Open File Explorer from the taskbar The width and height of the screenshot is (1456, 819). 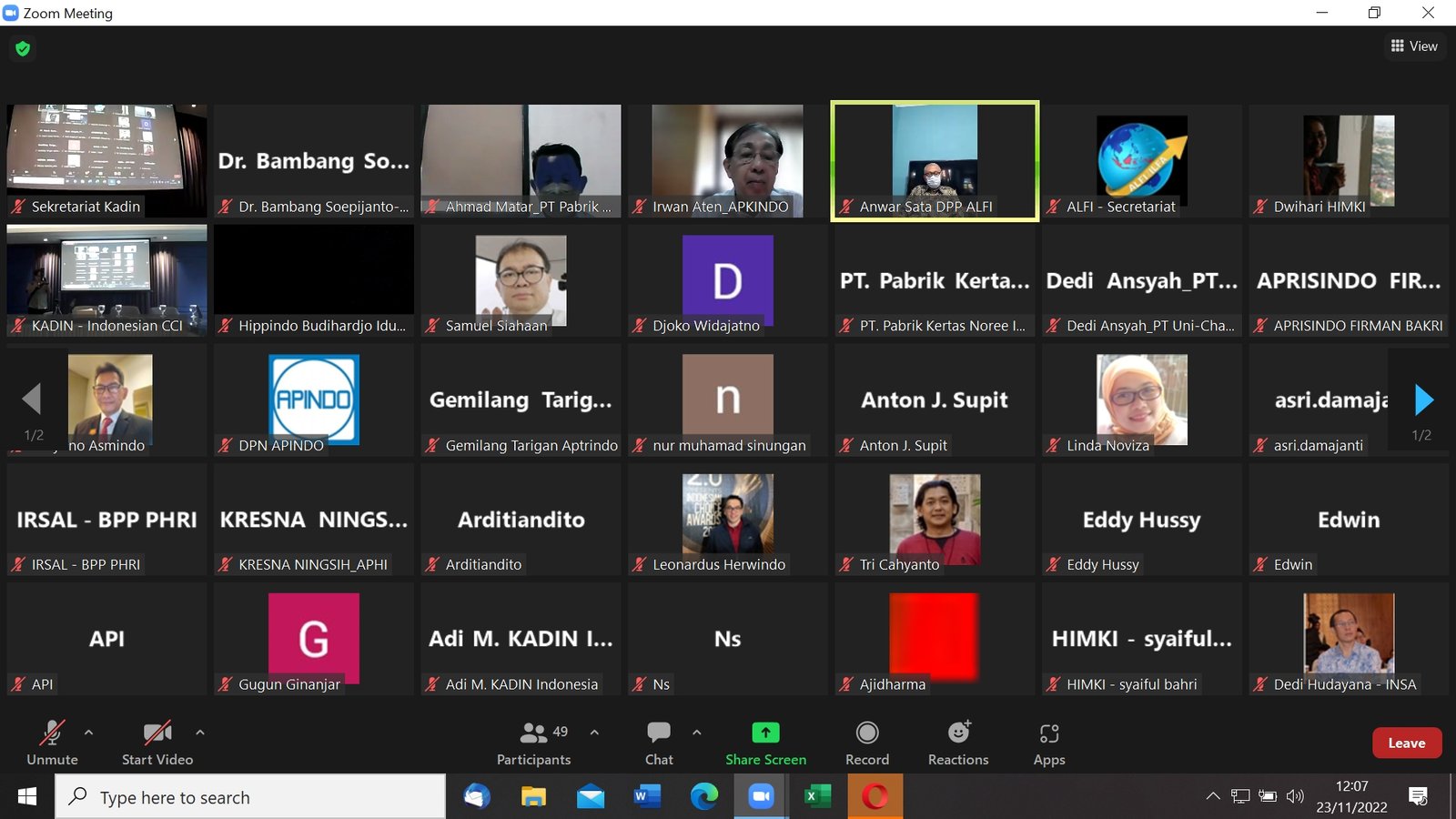[533, 797]
